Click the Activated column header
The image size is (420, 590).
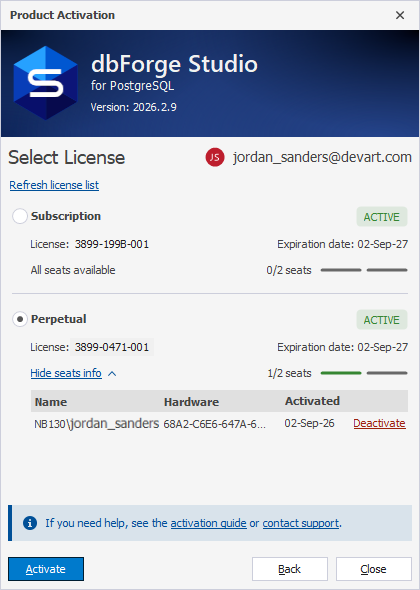(x=312, y=401)
